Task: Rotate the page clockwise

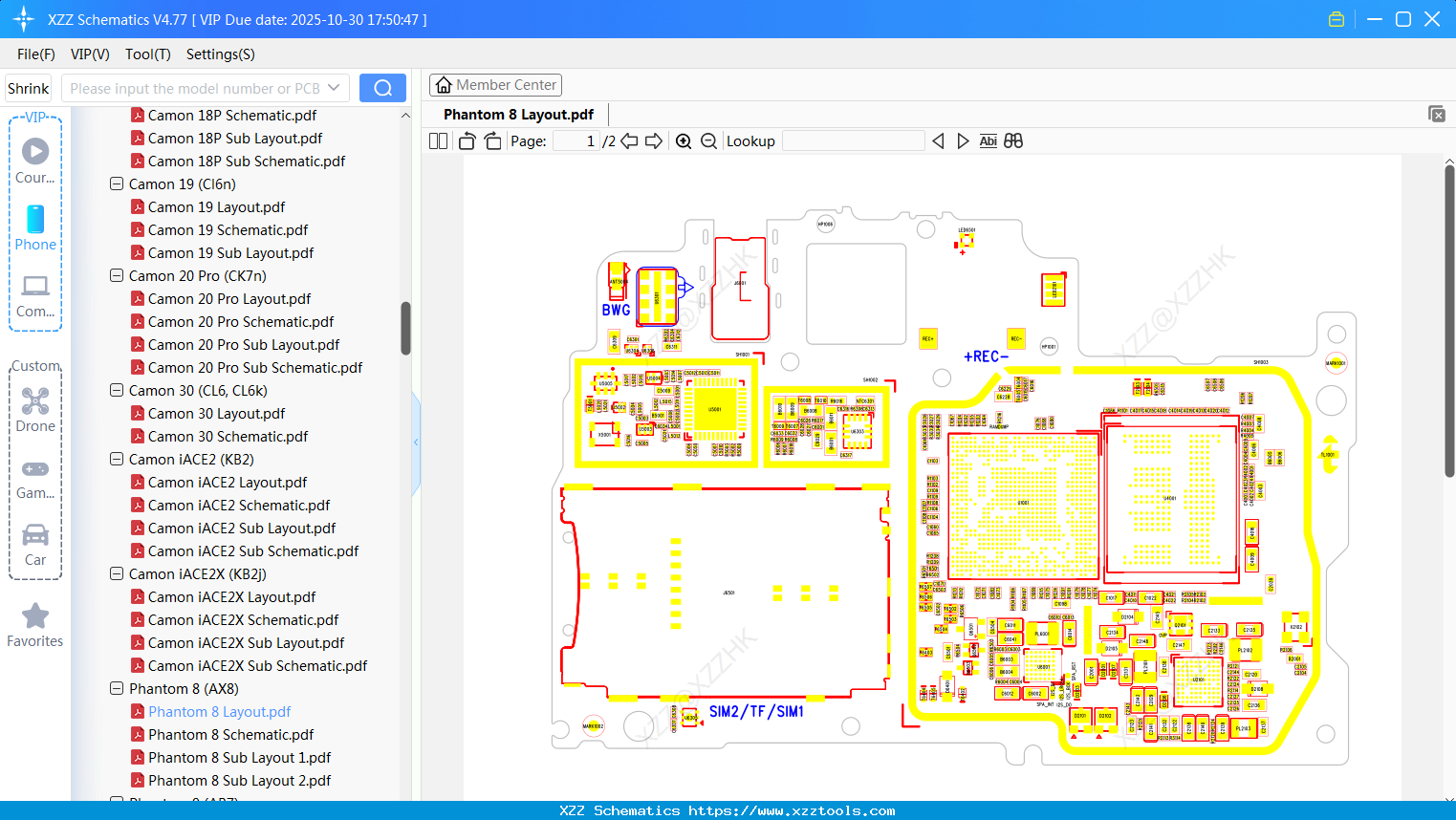Action: click(x=493, y=141)
